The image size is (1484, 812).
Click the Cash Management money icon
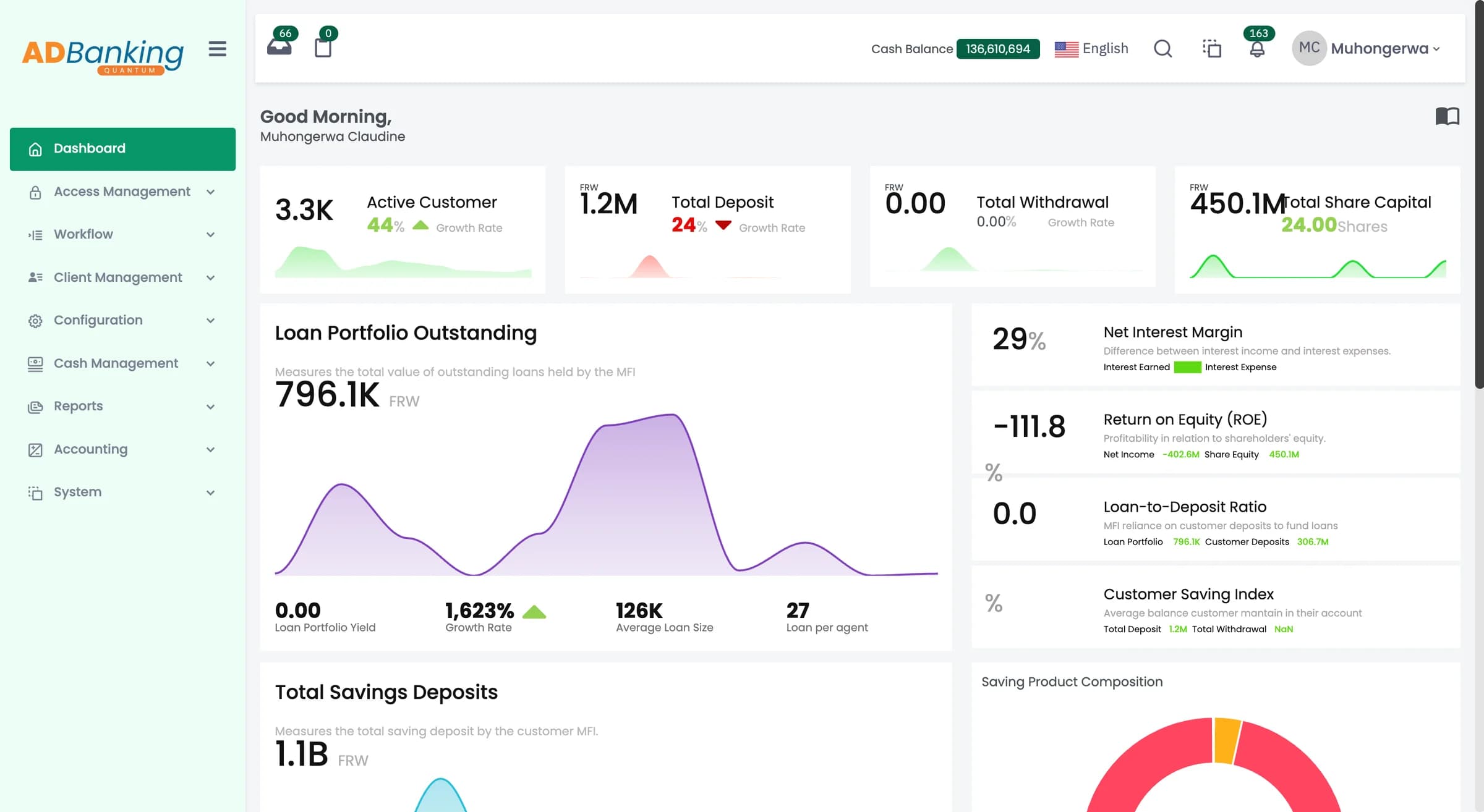click(35, 364)
